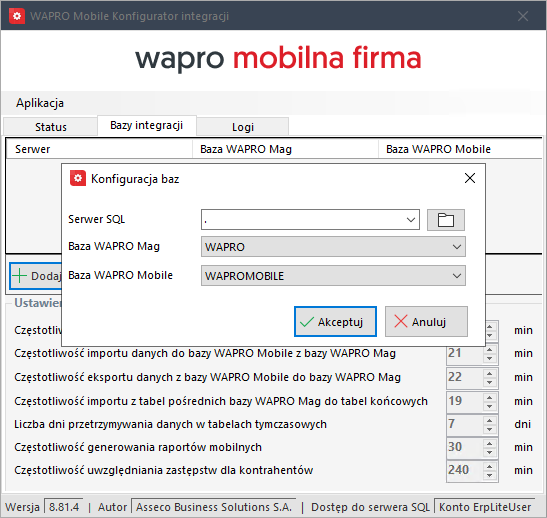Close the Konfiguracja baz dialog
Screen dimensions: 547x518
click(x=470, y=178)
